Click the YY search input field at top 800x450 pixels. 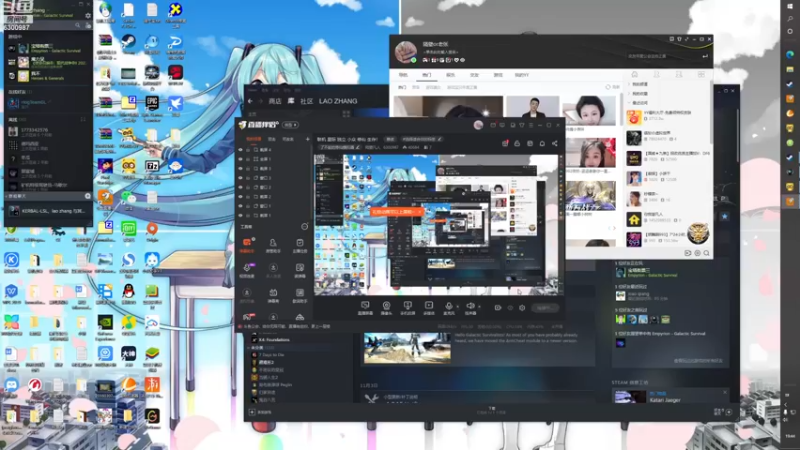point(668,56)
